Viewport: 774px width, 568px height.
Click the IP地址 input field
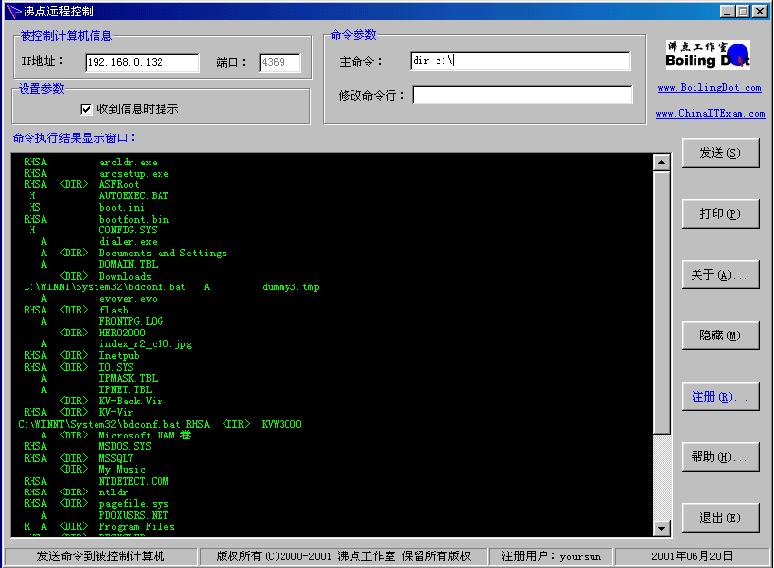[141, 63]
